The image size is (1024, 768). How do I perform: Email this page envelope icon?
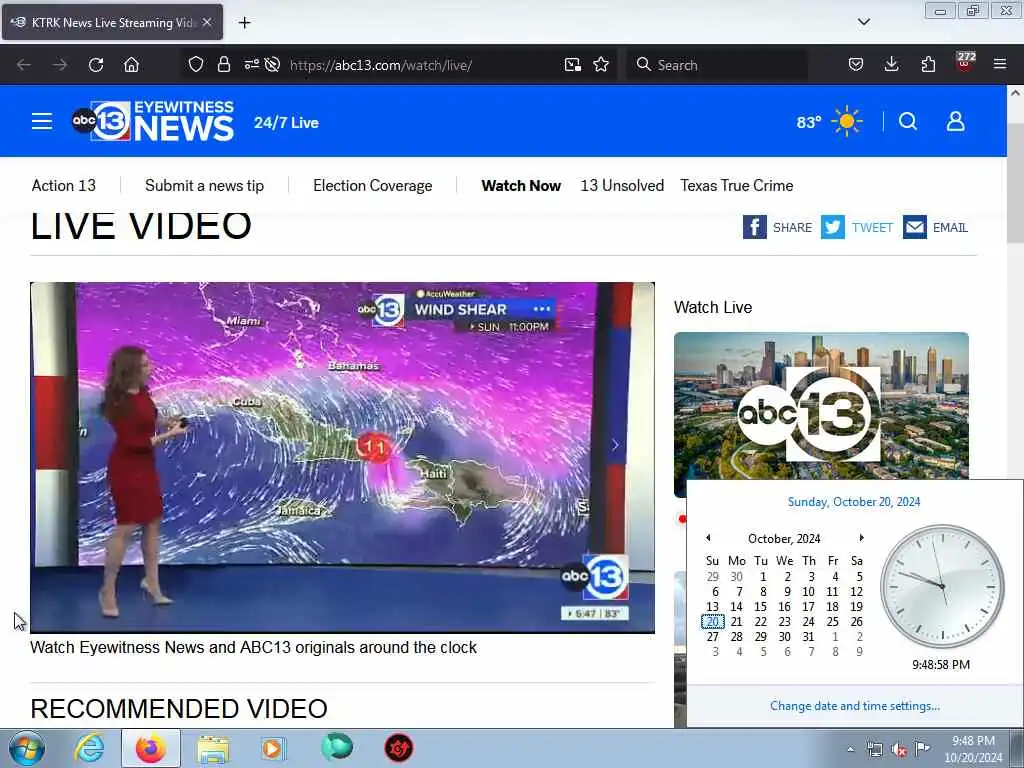(915, 227)
